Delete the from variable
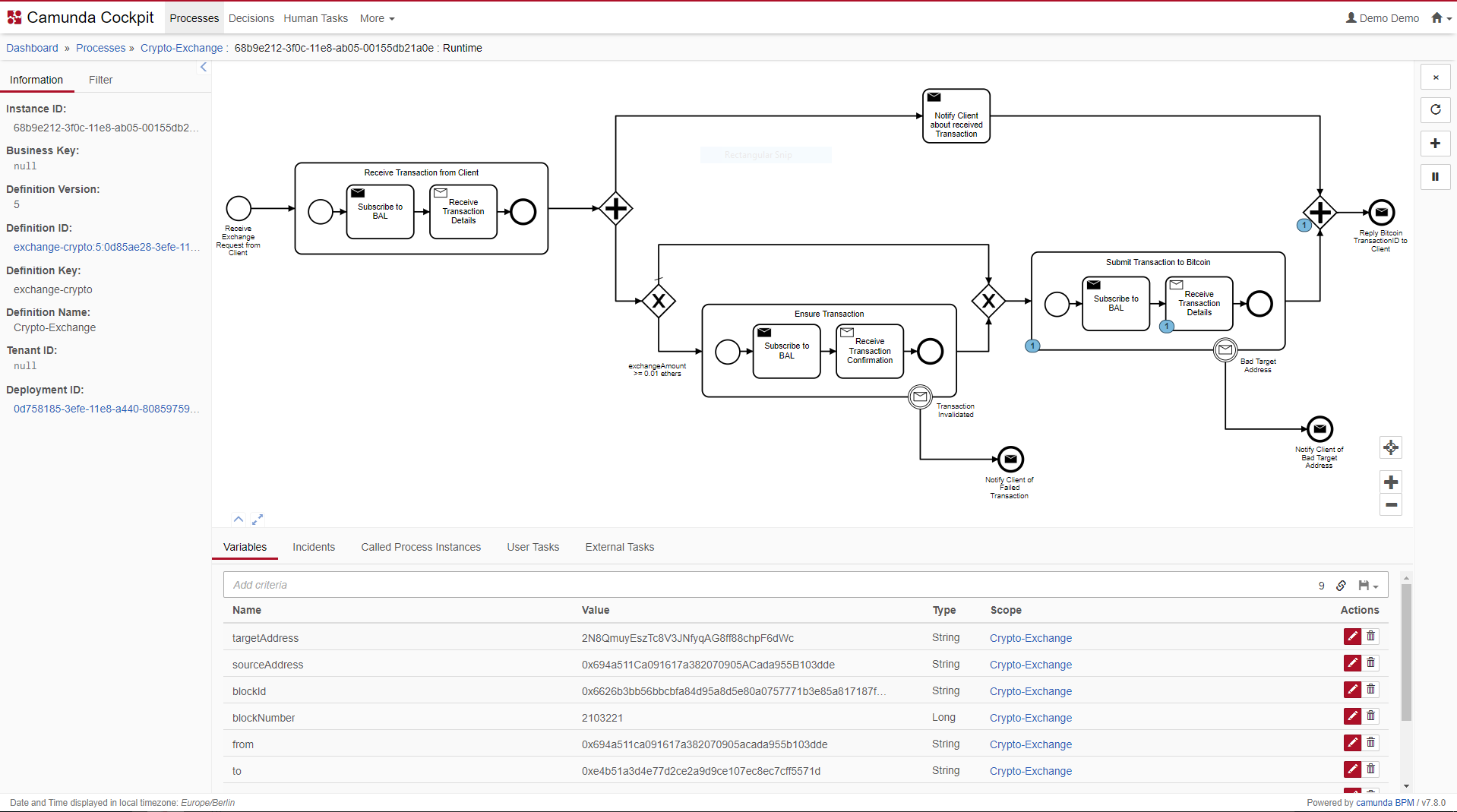This screenshot has height=812, width=1457. 1370,743
